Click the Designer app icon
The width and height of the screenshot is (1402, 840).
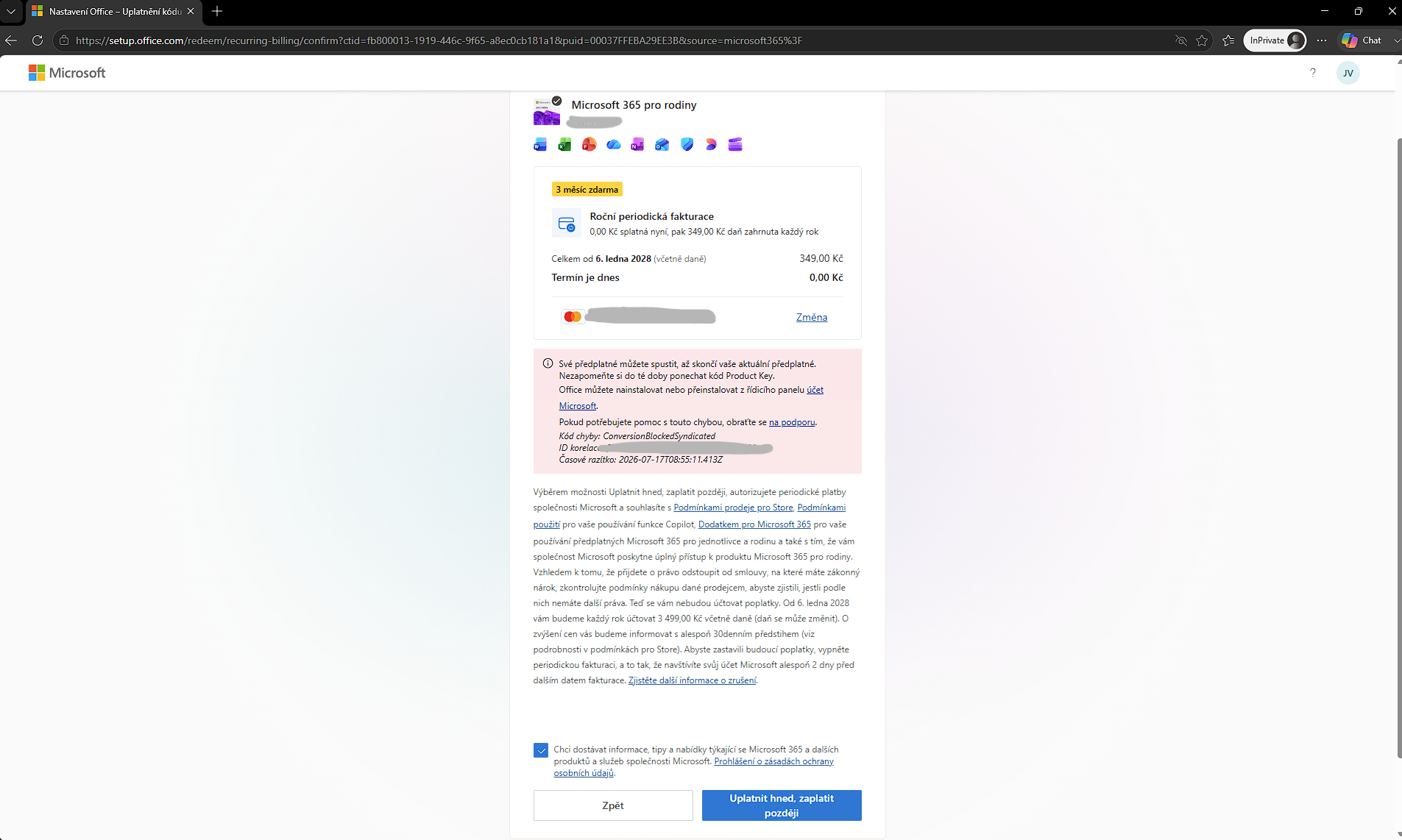click(x=711, y=144)
